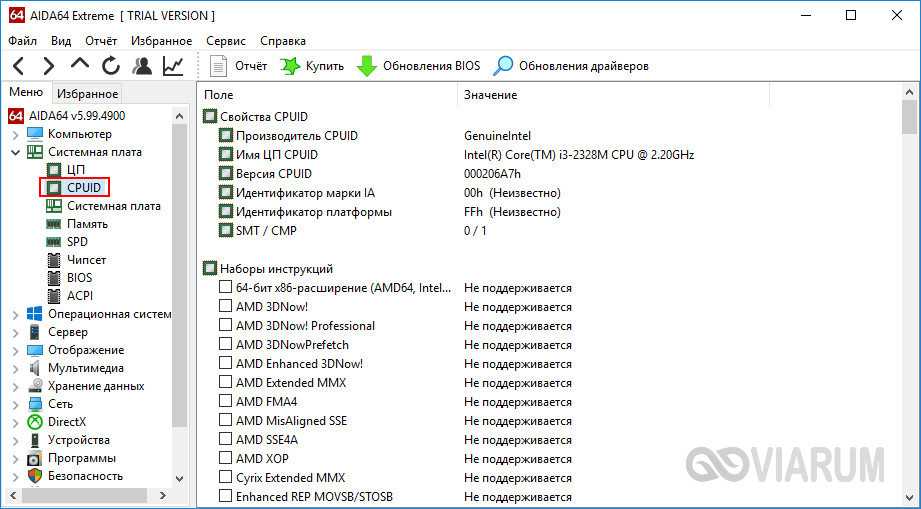This screenshot has width=921, height=509.
Task: Open the Сервис menu
Action: tap(226, 41)
